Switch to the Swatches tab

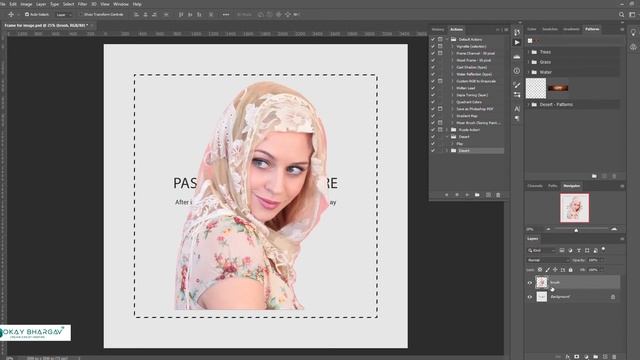click(x=550, y=29)
